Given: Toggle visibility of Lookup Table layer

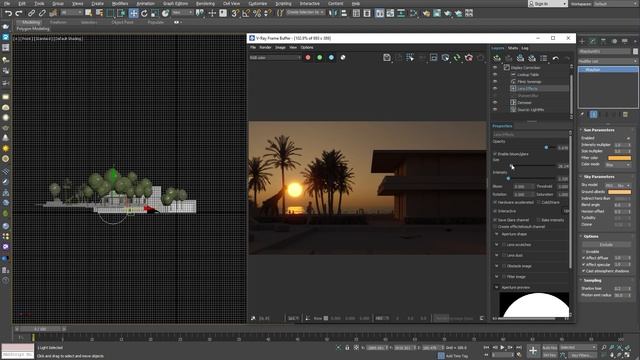Looking at the screenshot, I should (x=495, y=75).
